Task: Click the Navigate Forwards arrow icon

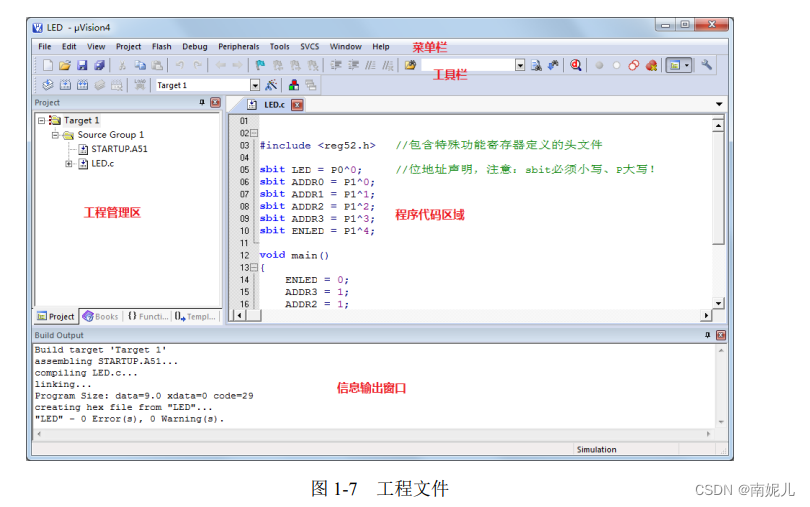Action: [x=237, y=65]
